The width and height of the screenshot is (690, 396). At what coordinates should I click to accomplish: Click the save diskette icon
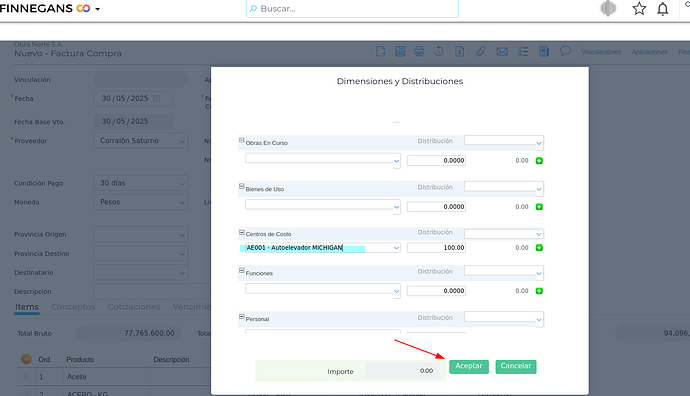pyautogui.click(x=400, y=51)
